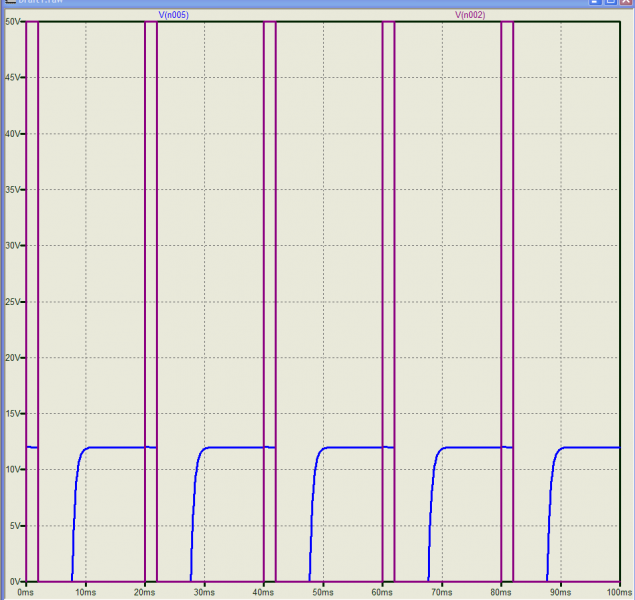Click the 35V vertical axis label
Image resolution: width=635 pixels, height=600 pixels.
pos(14,190)
